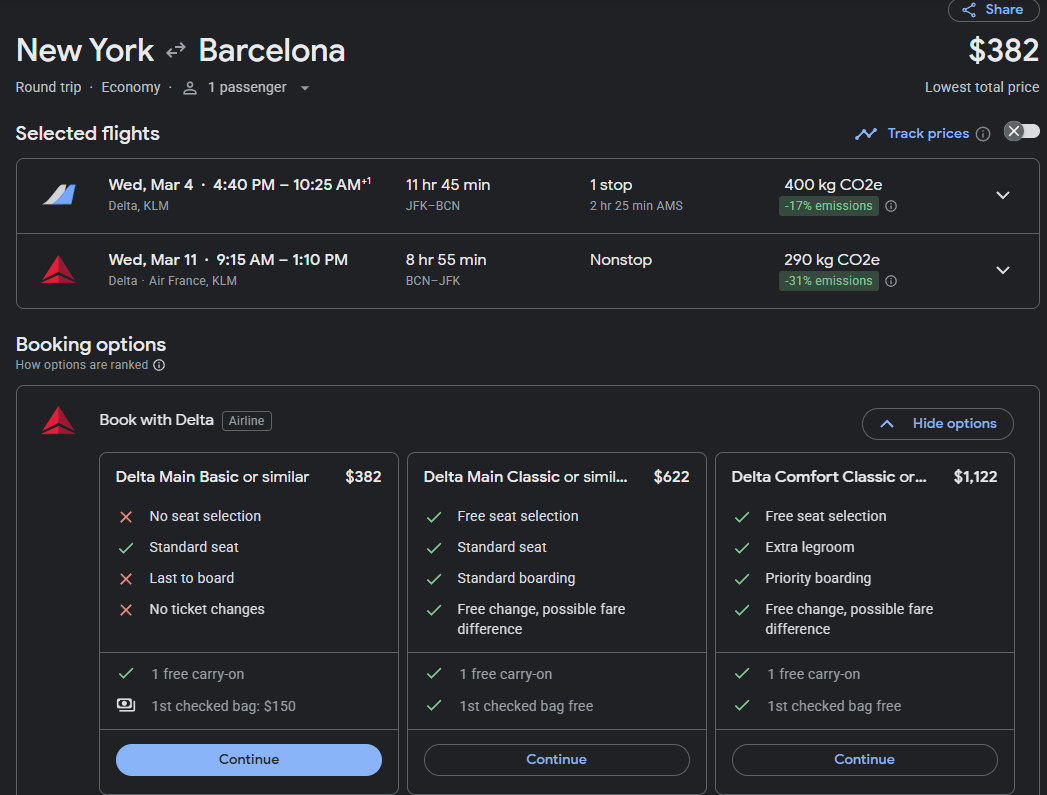Click '400 kg CO2e' emissions value
The width and height of the screenshot is (1047, 795).
tap(833, 185)
